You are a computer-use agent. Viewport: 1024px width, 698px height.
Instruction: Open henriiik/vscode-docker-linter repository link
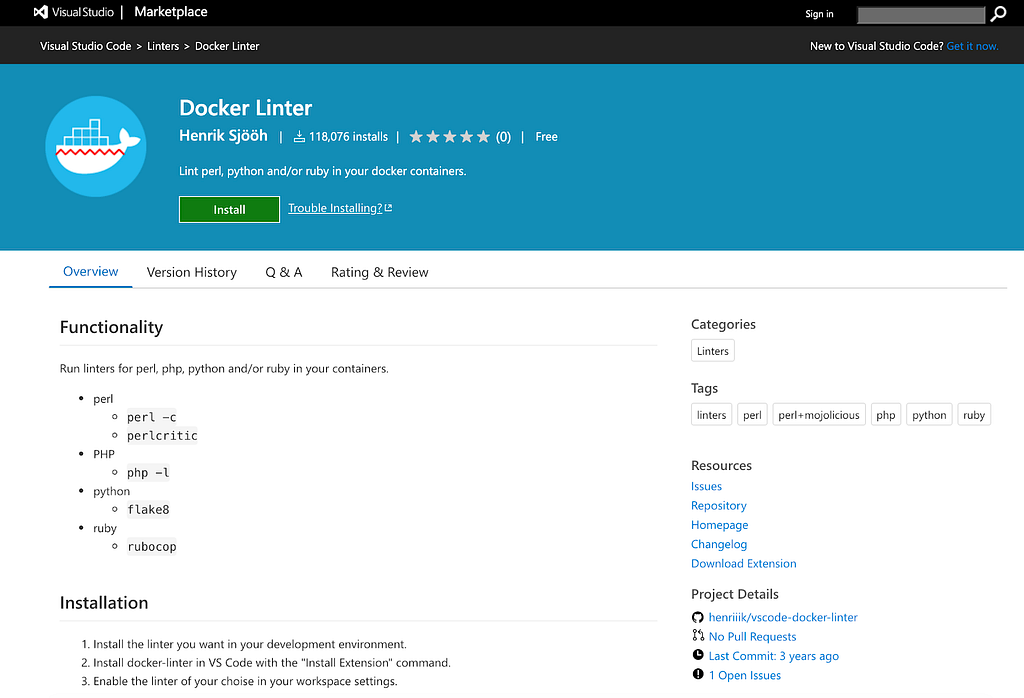(x=783, y=617)
